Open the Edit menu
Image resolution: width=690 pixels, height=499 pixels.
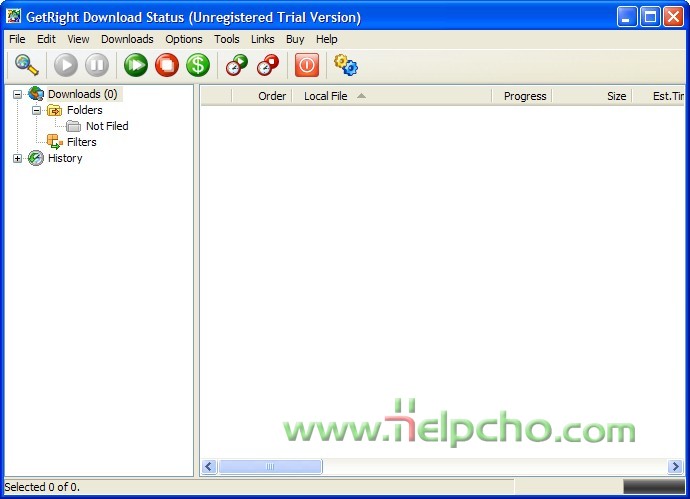click(46, 39)
